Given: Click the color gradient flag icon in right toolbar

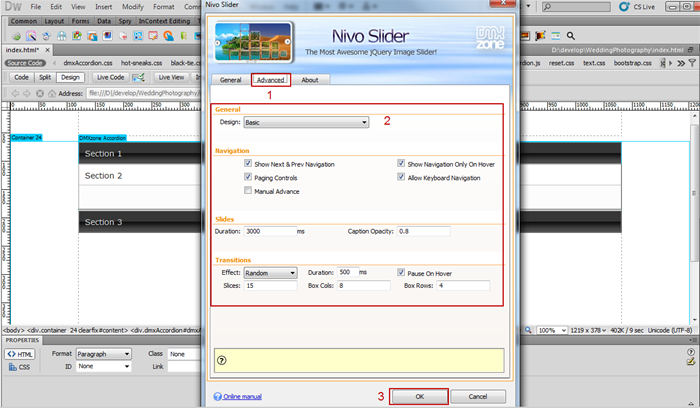Looking at the screenshot, I should click(x=540, y=36).
